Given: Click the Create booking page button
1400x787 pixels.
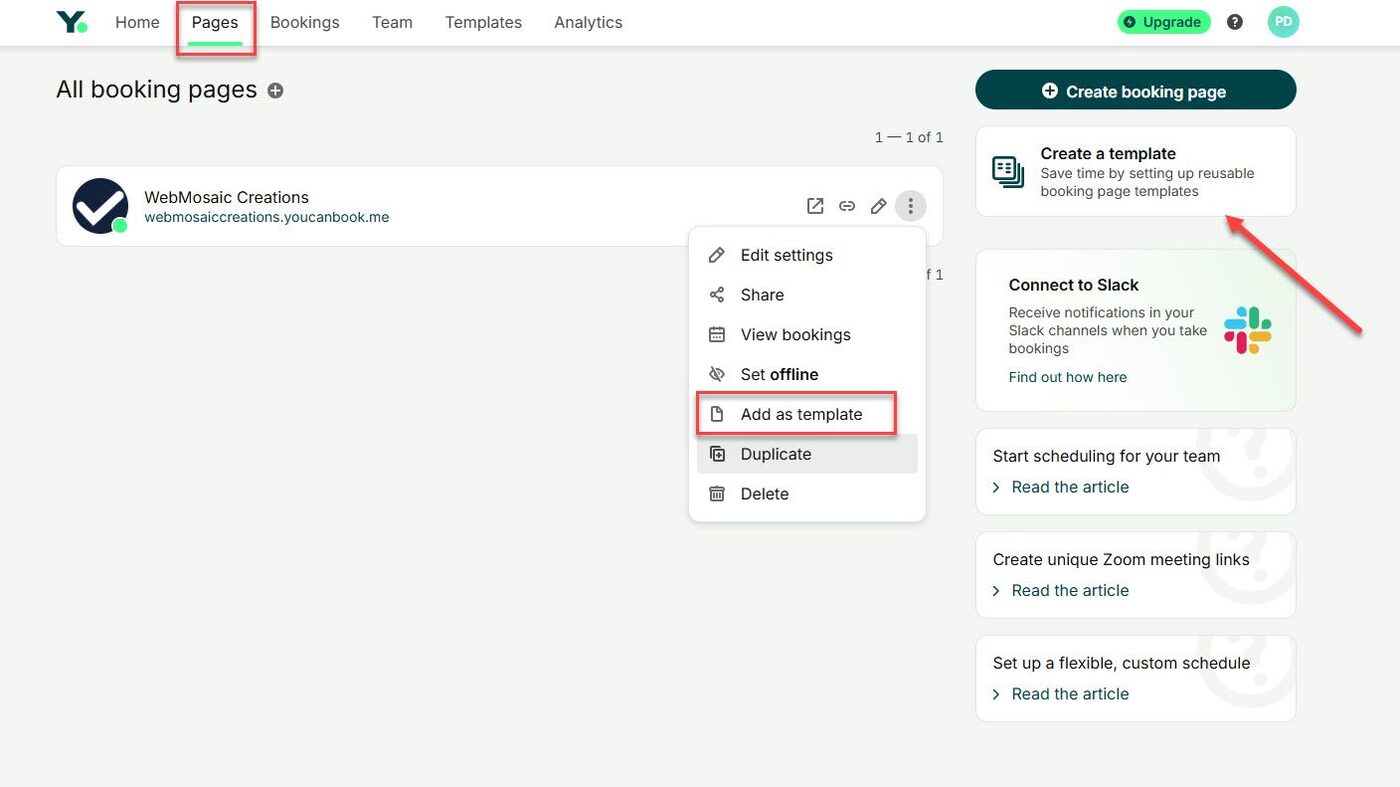Looking at the screenshot, I should [x=1135, y=90].
